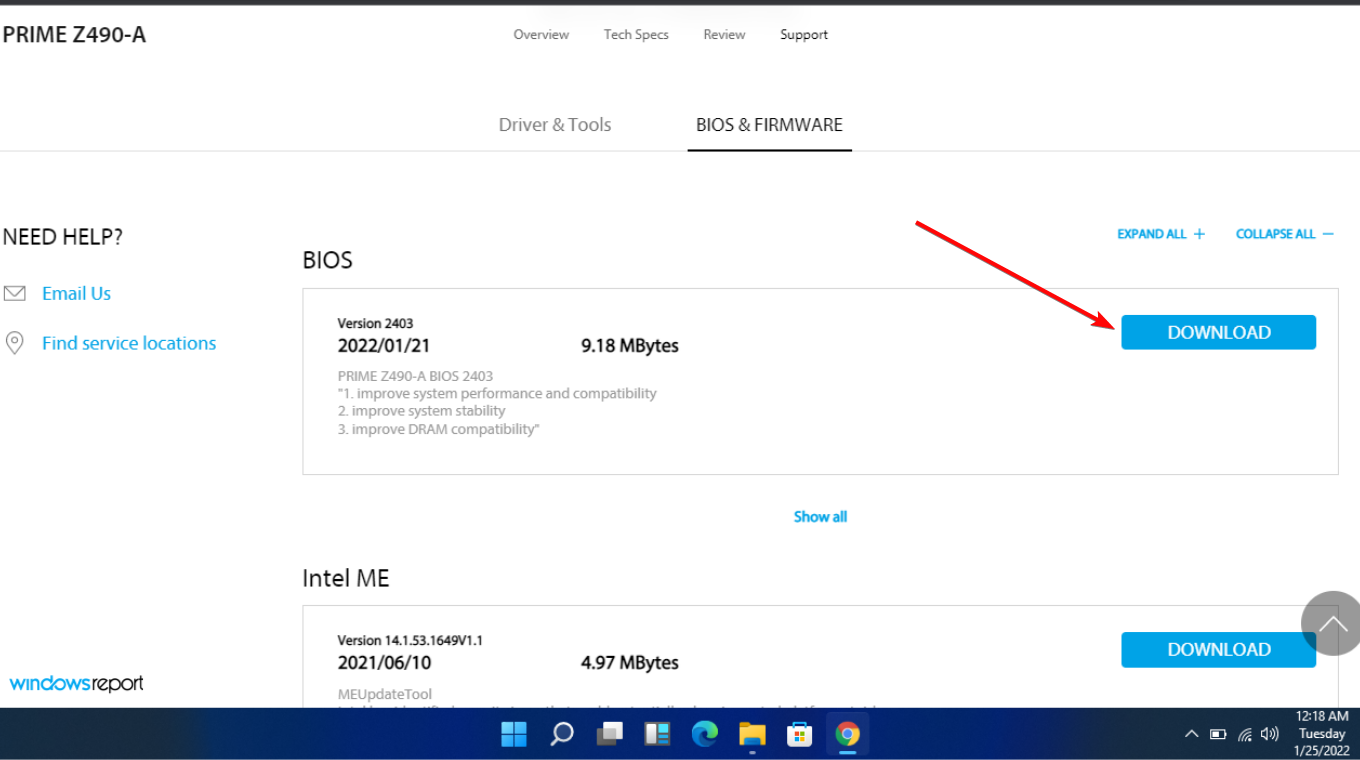Collapse all sections with COLLAPSE ALL
The height and width of the screenshot is (760, 1360).
click(x=1285, y=234)
